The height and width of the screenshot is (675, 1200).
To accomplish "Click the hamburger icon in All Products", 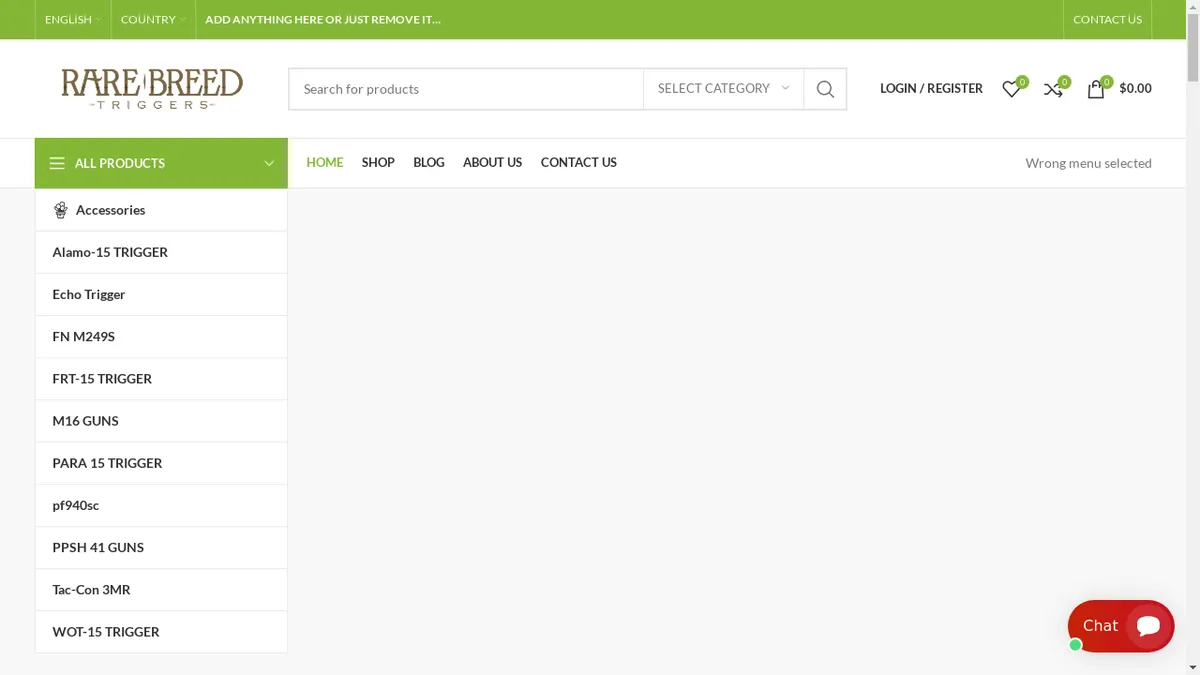I will pyautogui.click(x=57, y=163).
